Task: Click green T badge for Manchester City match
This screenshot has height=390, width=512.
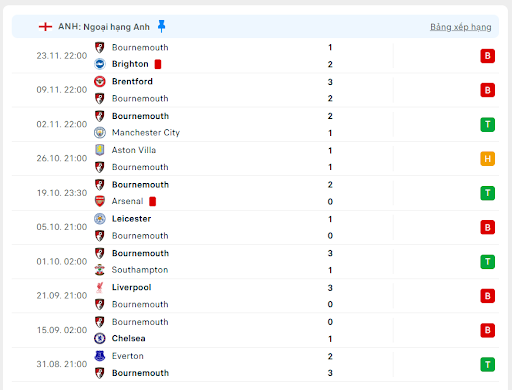Action: (x=487, y=124)
